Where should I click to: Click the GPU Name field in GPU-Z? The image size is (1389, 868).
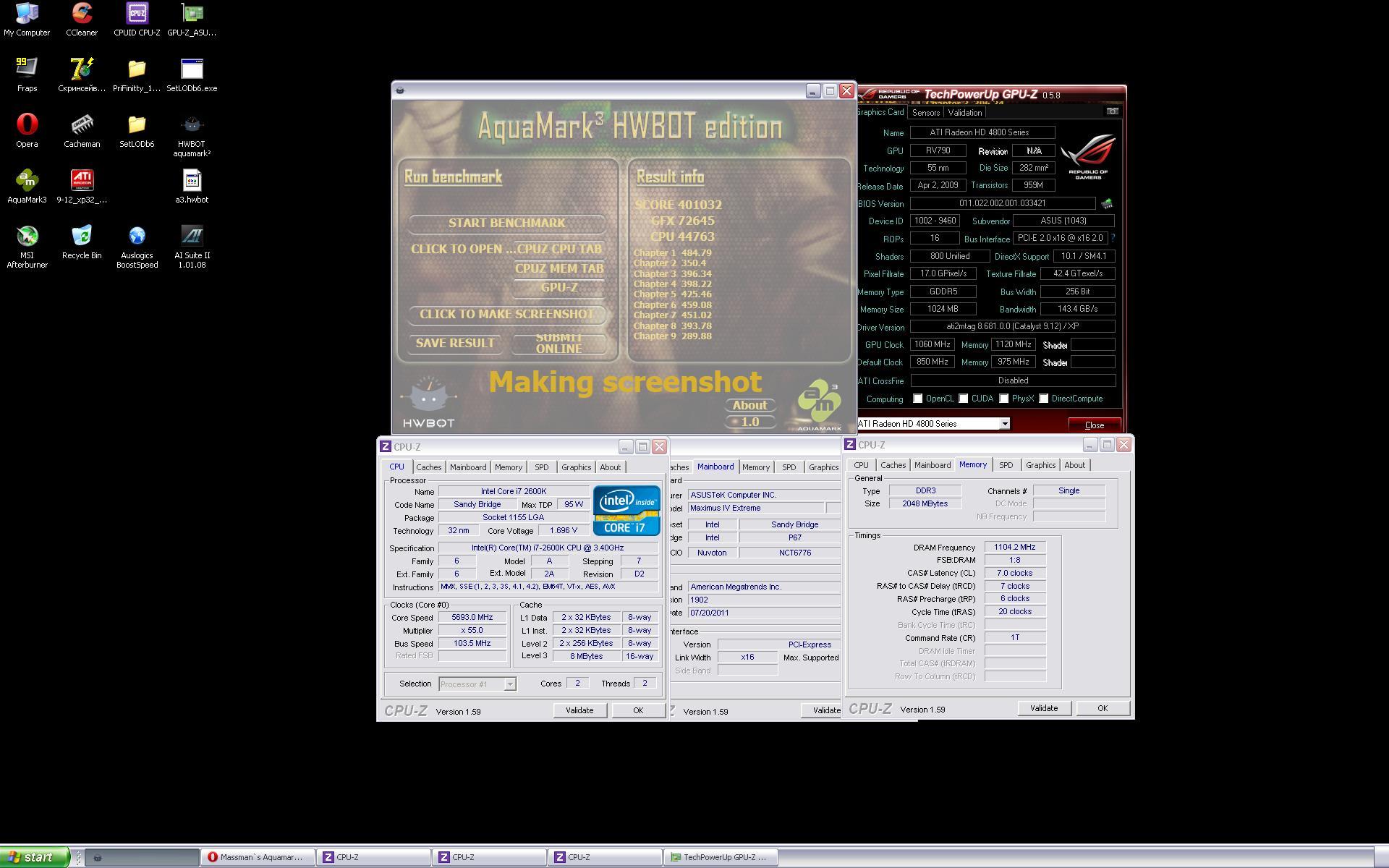coord(982,132)
